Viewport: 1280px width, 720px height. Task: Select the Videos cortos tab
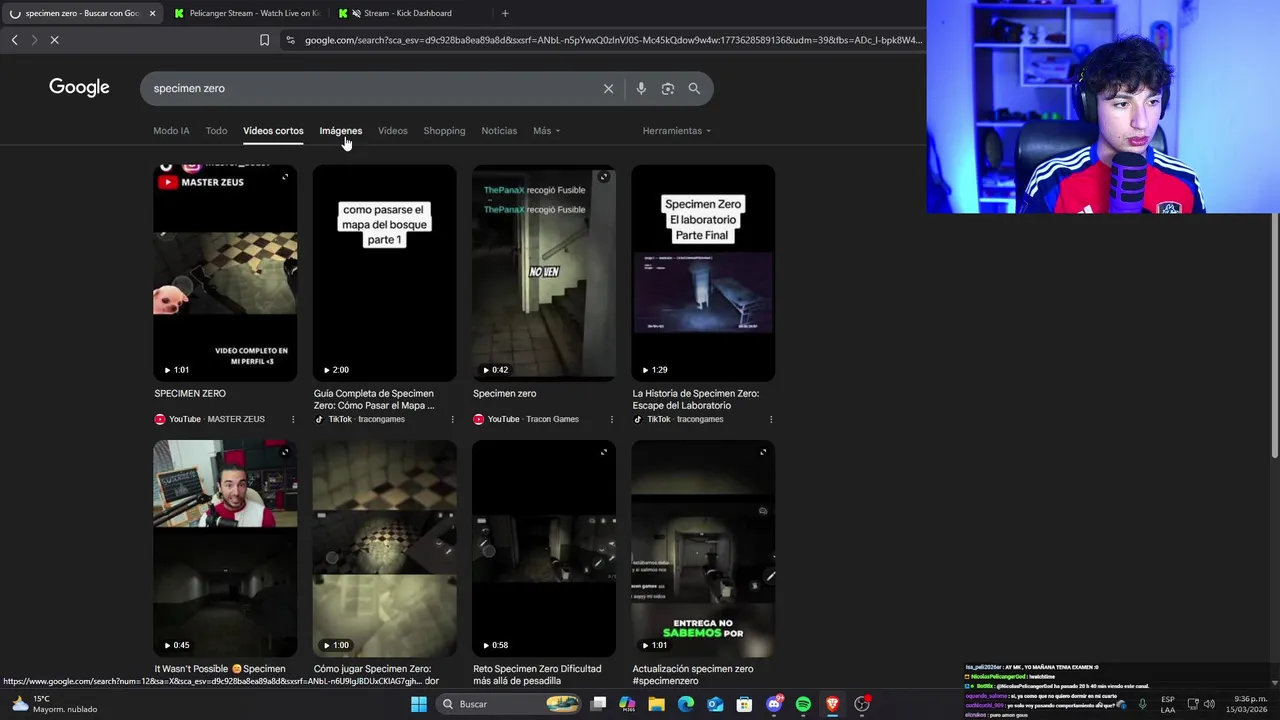point(273,131)
